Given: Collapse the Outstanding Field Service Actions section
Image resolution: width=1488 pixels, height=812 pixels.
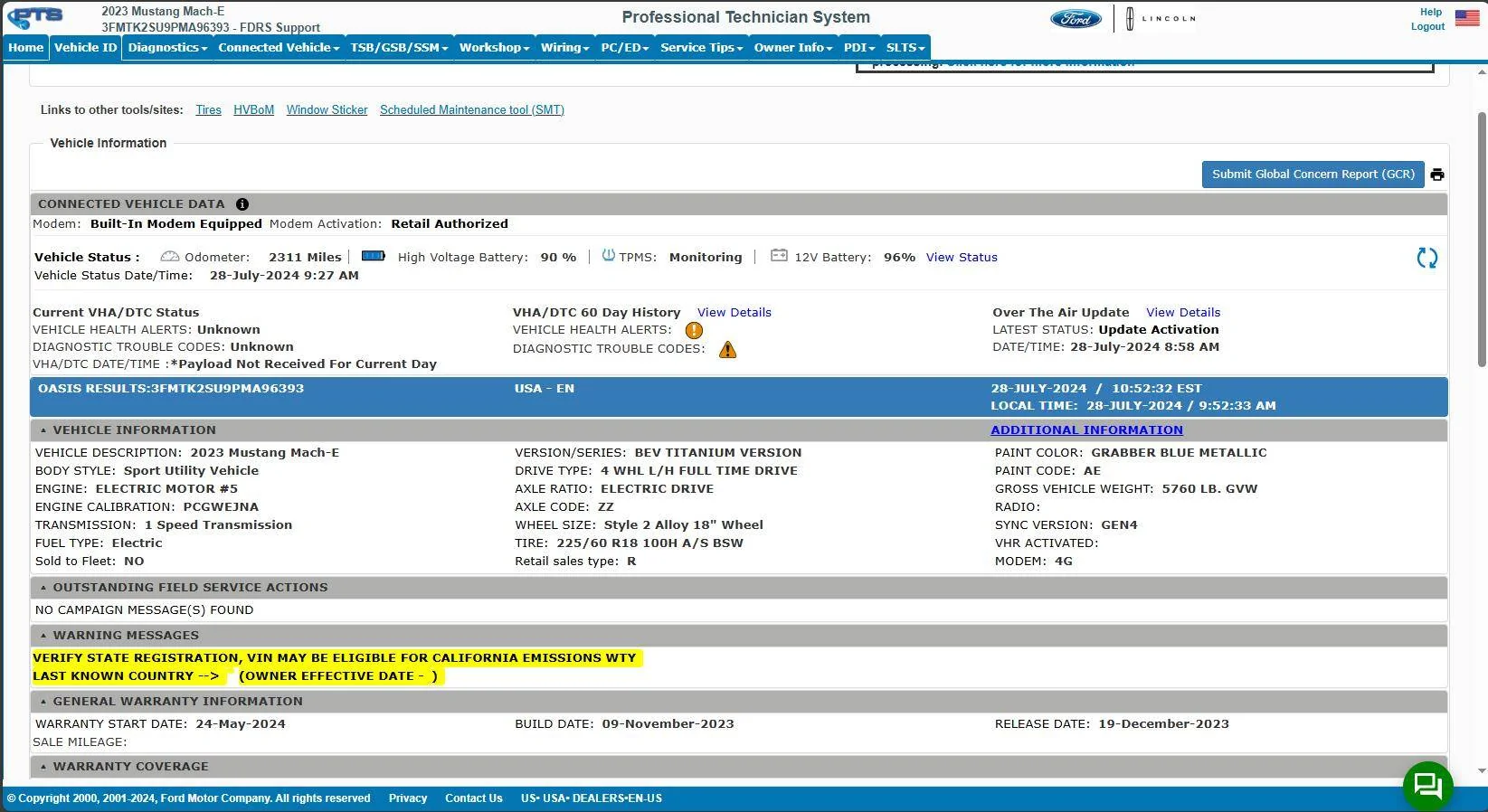Looking at the screenshot, I should (43, 588).
